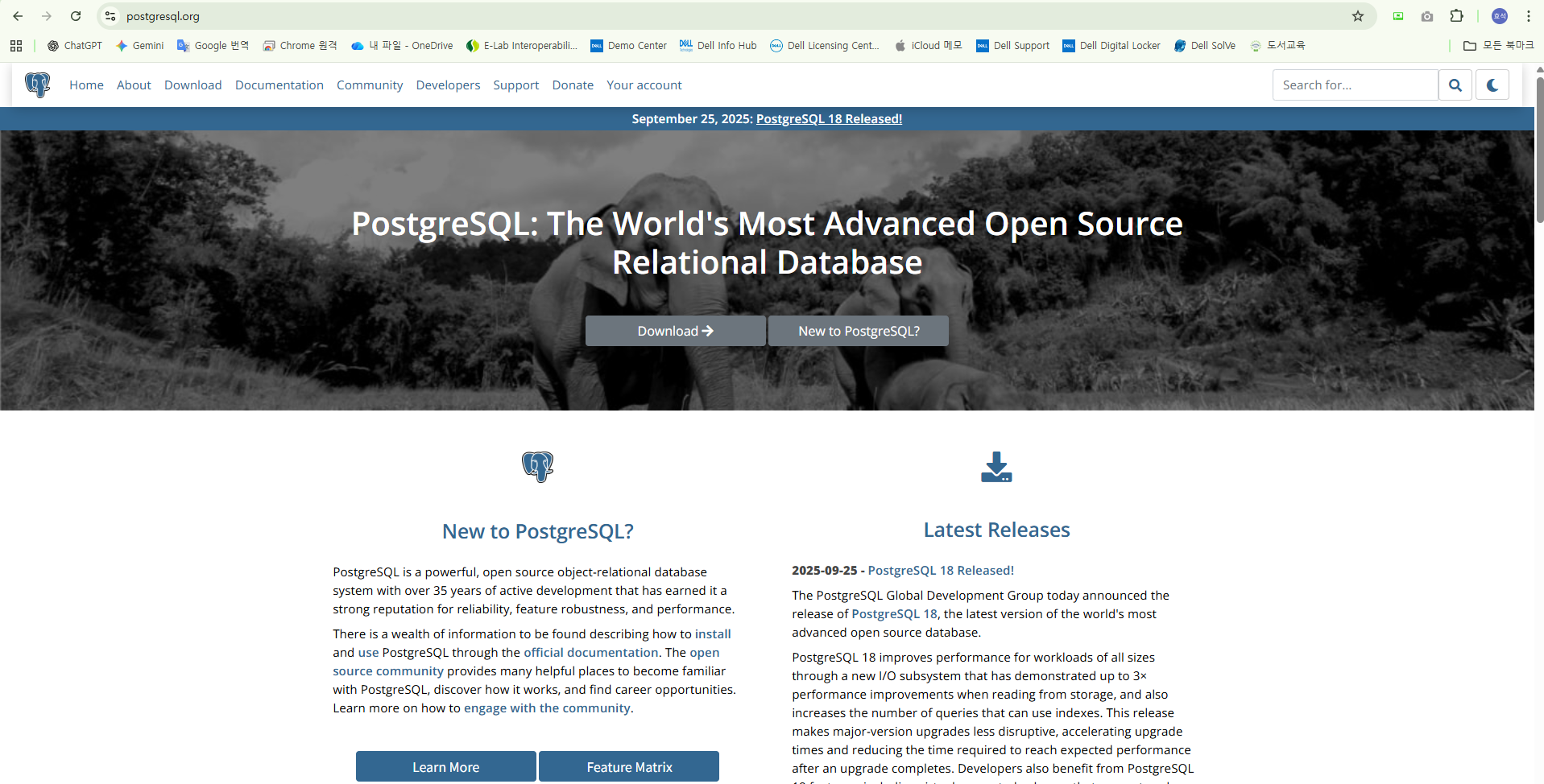Click the New to PostgreSQL? heading
Image resolution: width=1544 pixels, height=784 pixels.
tap(538, 531)
